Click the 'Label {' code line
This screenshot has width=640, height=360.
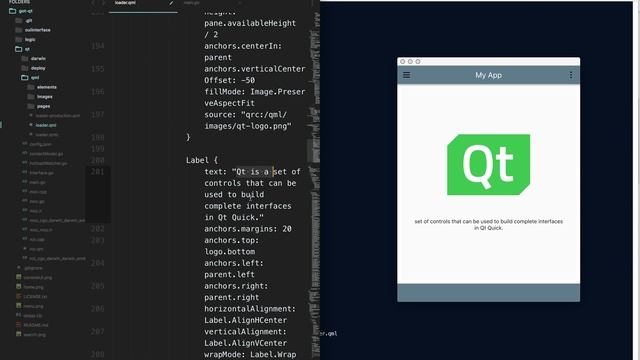pos(202,160)
